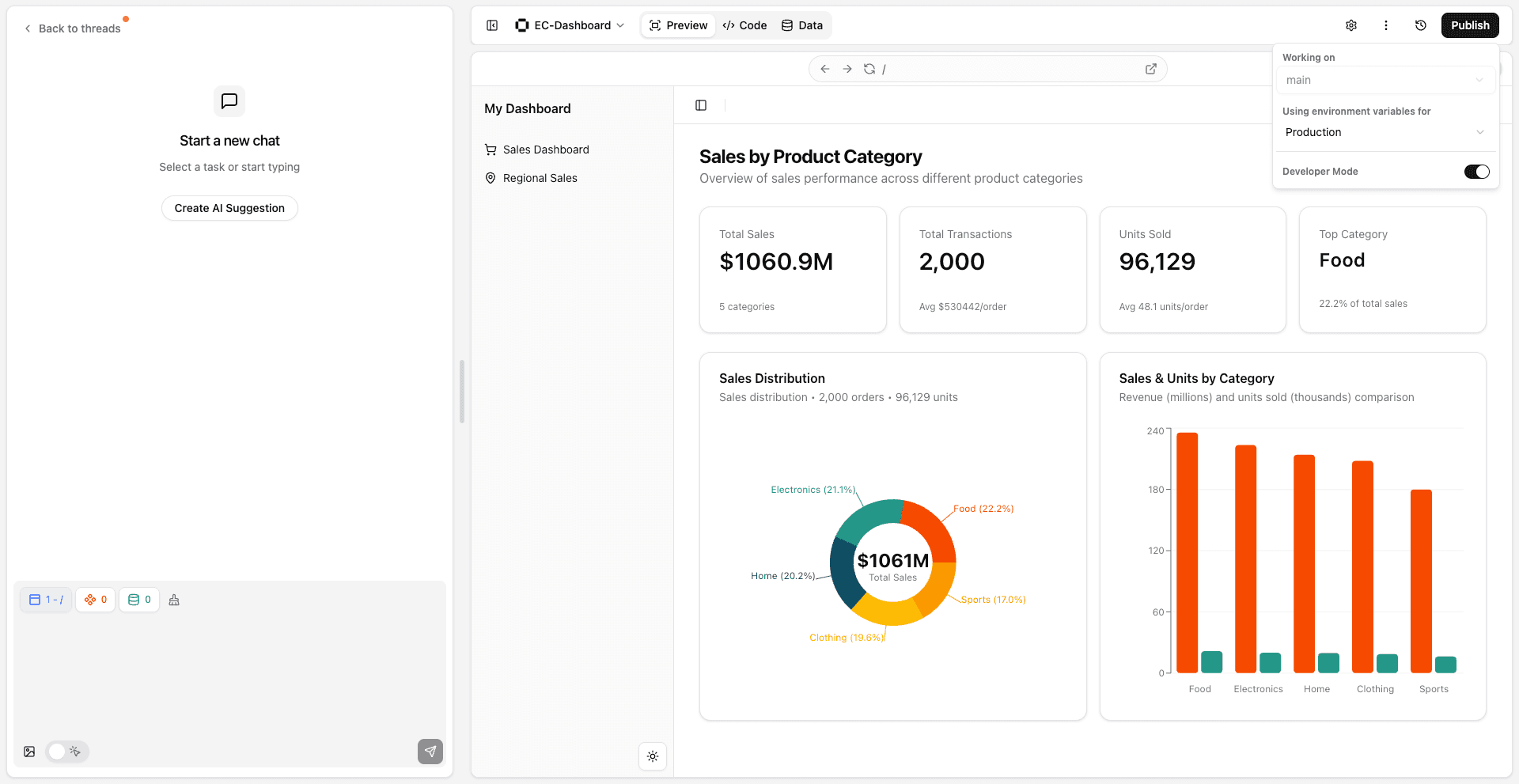Click the light theme sun icon

(x=653, y=756)
